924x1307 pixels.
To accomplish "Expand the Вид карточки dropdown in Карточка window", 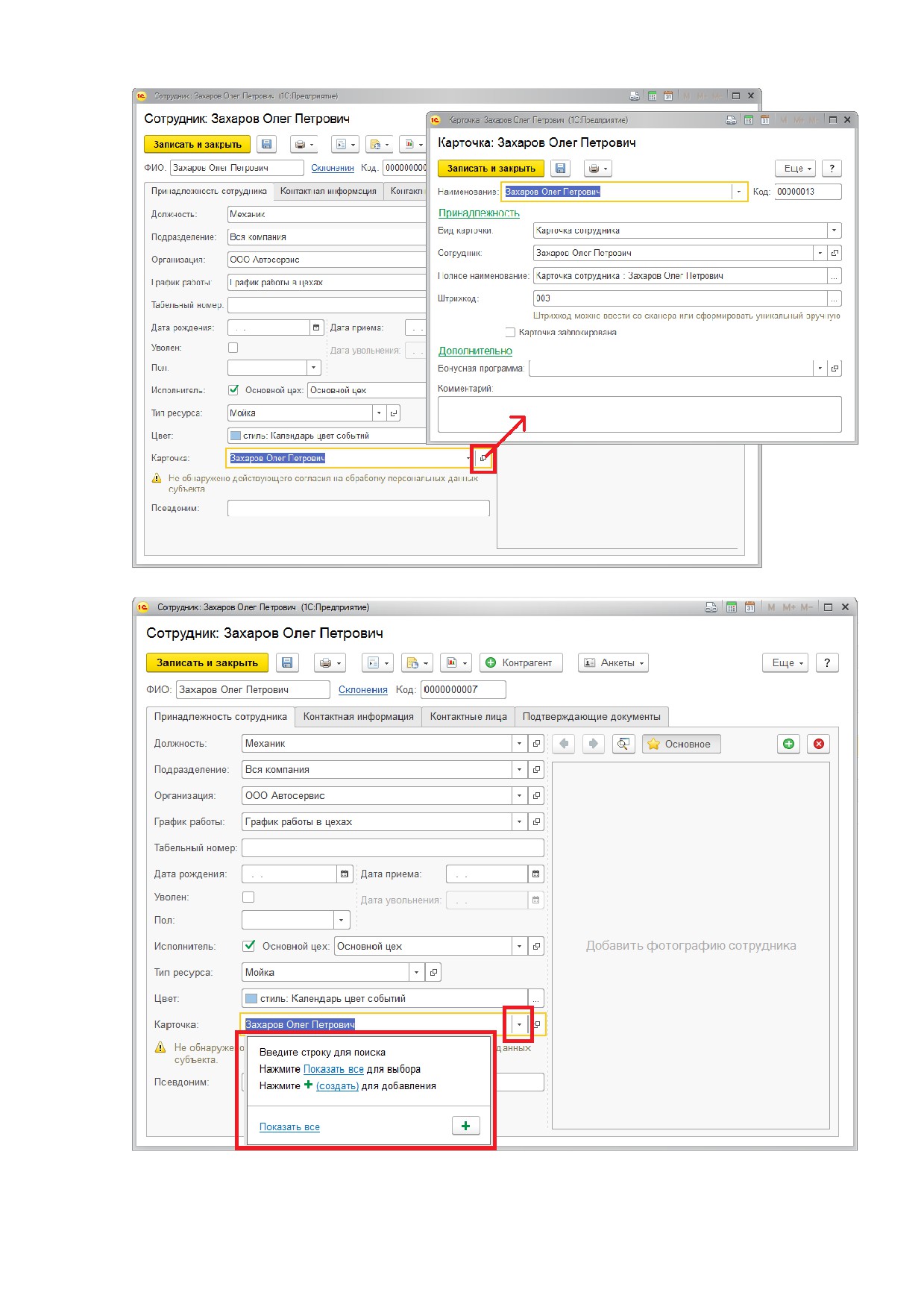I will click(835, 231).
